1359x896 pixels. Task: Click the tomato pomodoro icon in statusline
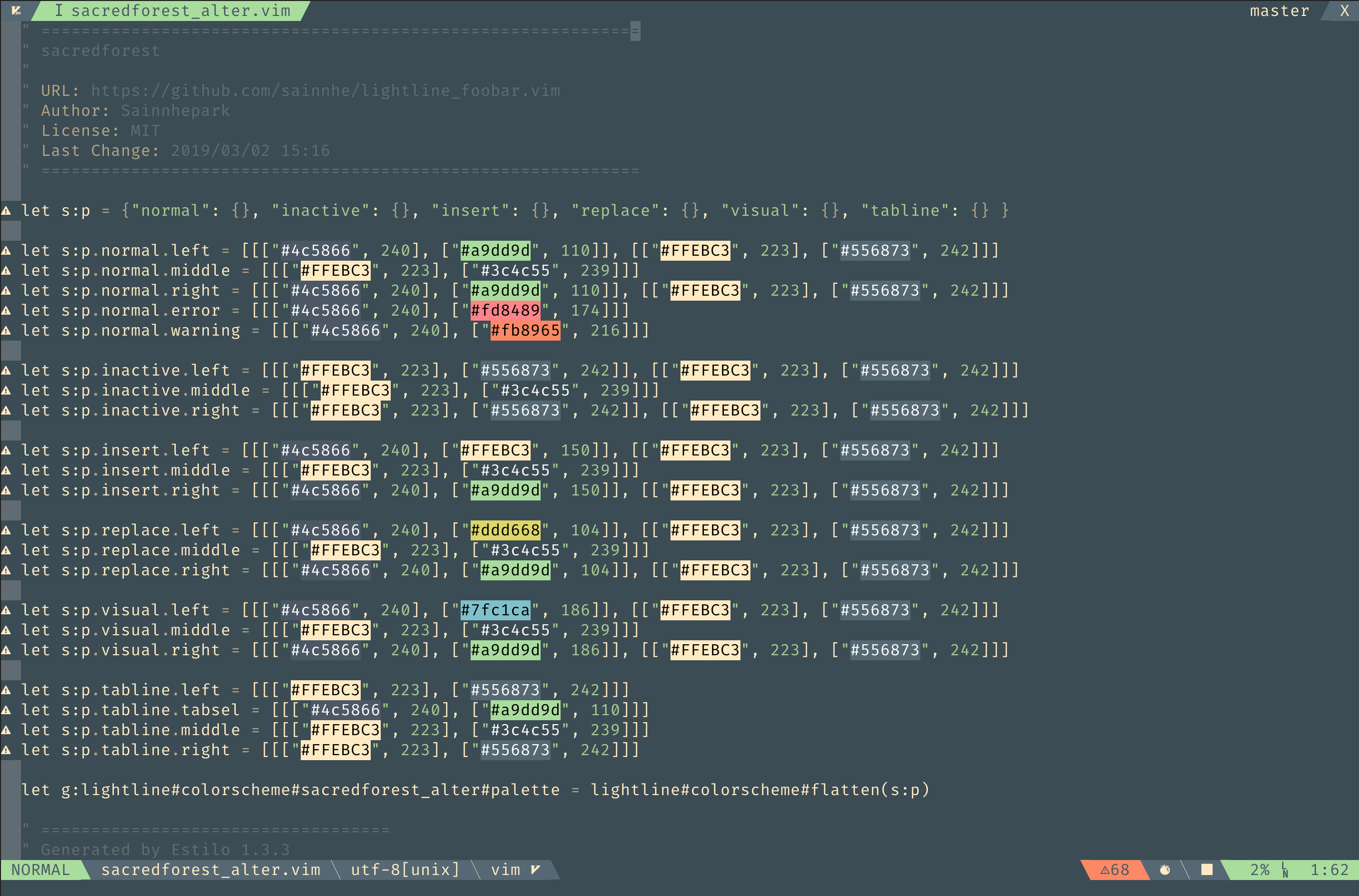(1165, 870)
